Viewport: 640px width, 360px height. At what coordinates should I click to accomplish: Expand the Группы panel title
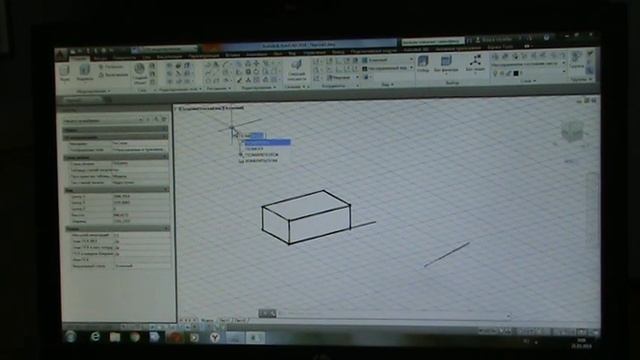pyautogui.click(x=581, y=80)
